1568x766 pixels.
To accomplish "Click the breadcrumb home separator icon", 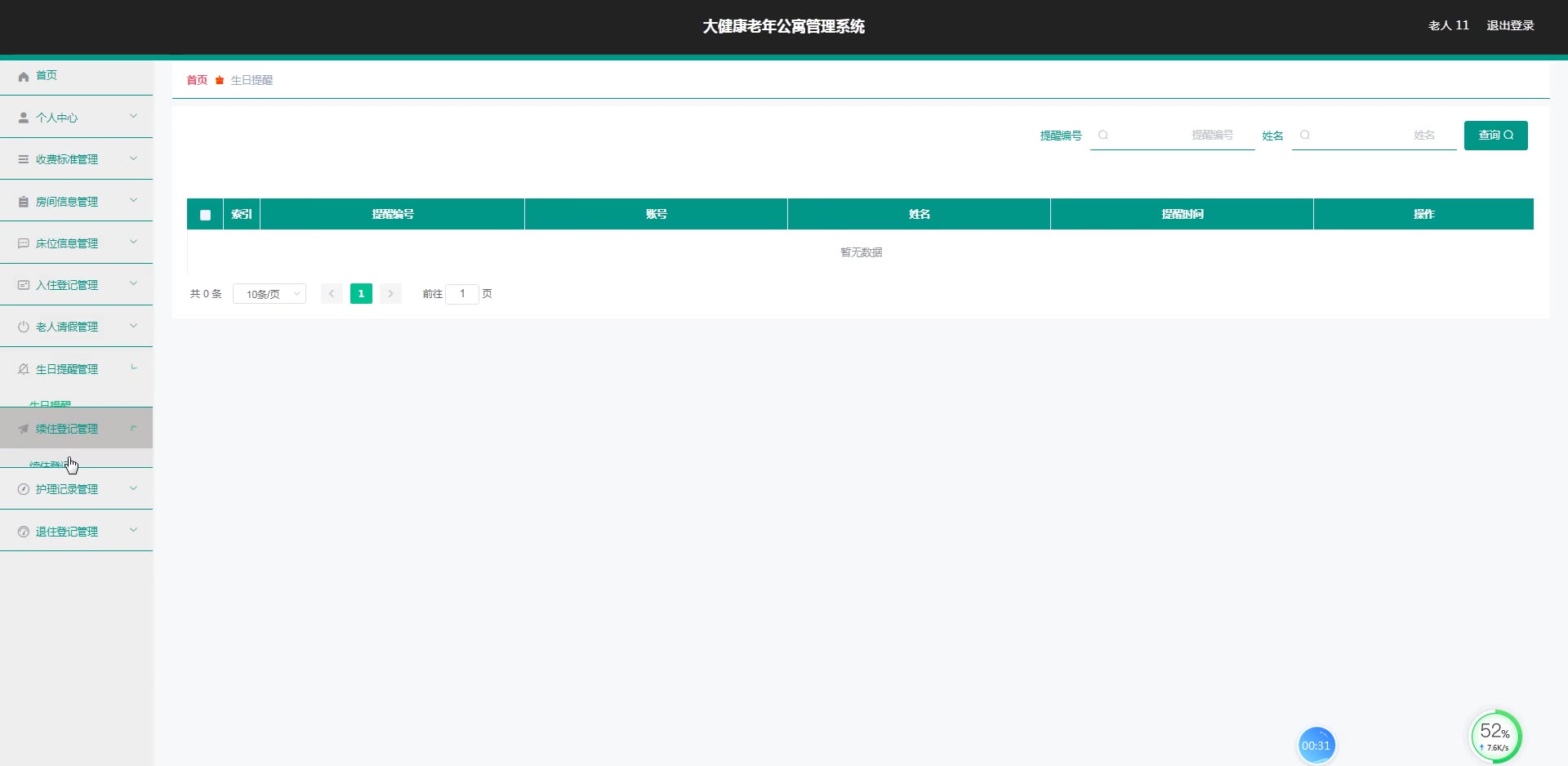I will [220, 80].
